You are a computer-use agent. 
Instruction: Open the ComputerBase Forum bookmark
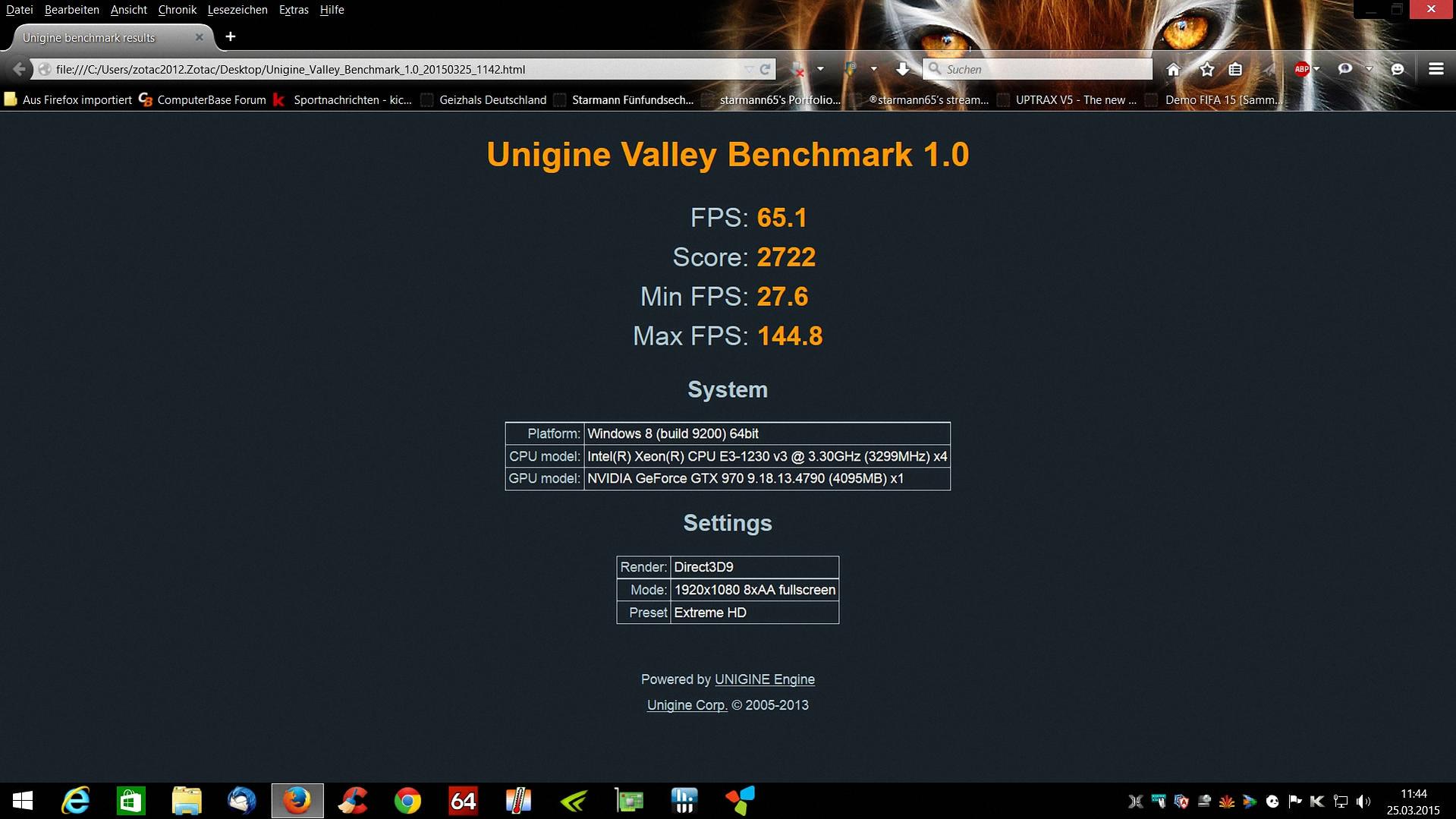click(203, 99)
